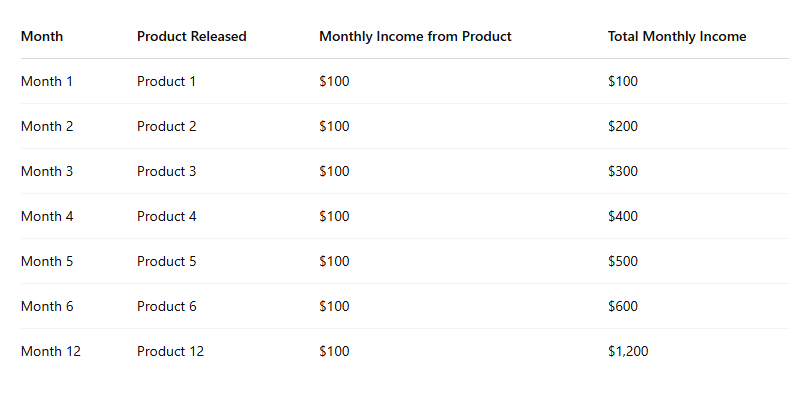Select the $300 total income cell
Viewport: 802px width, 408px height.
click(x=623, y=172)
